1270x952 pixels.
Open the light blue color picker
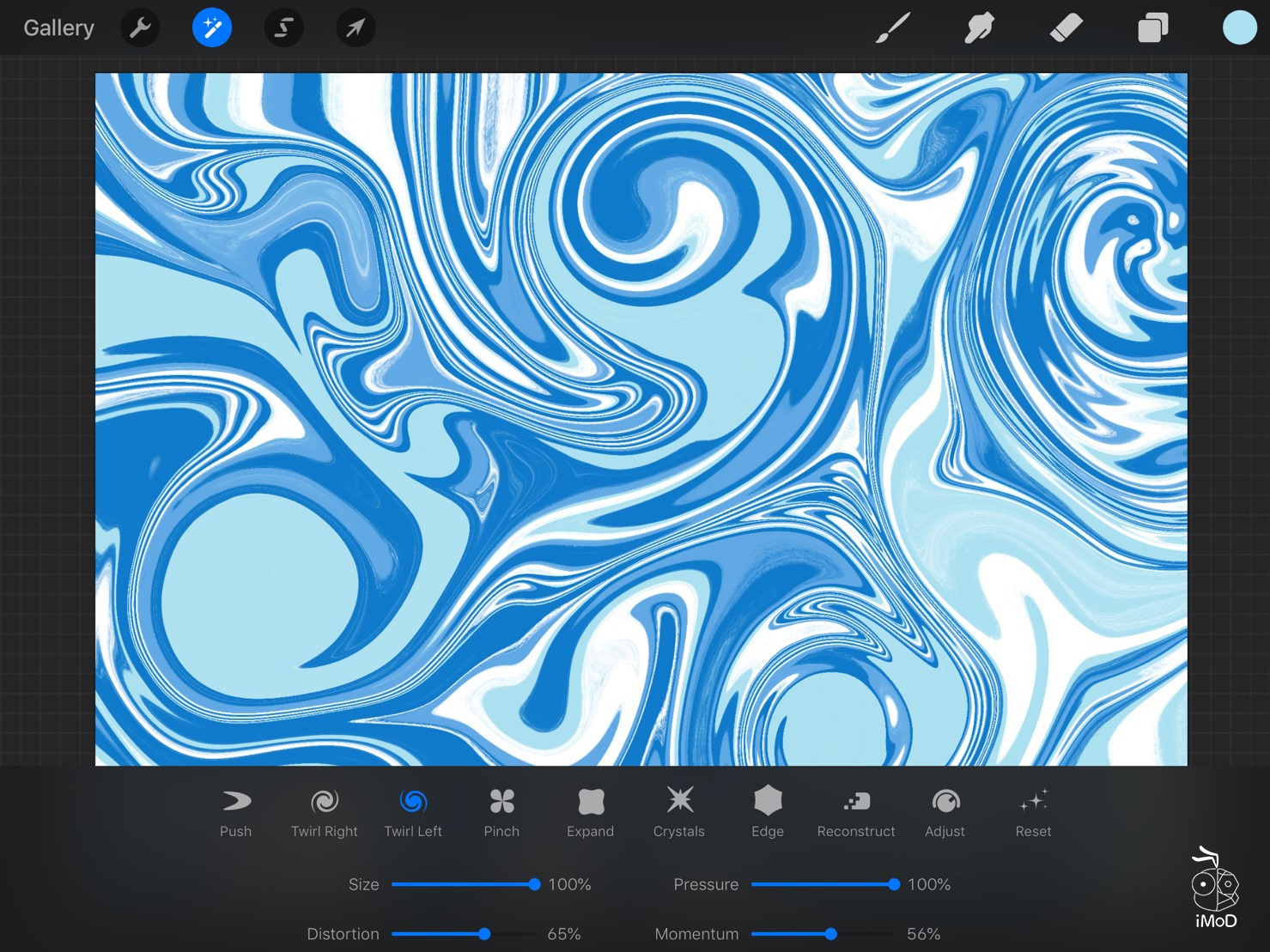tap(1239, 28)
